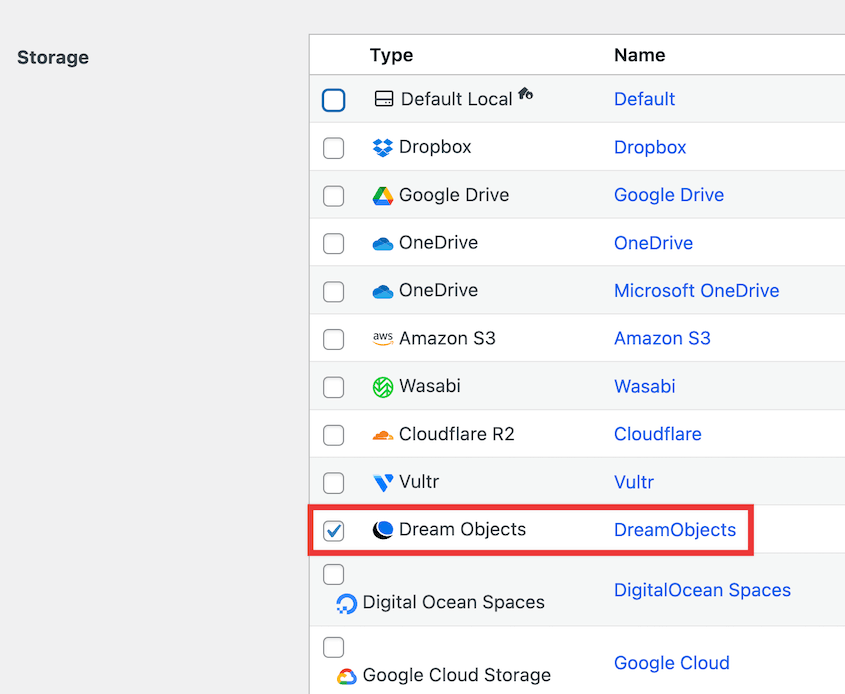
Task: Enable the Dropbox storage checkbox
Action: coord(334,148)
